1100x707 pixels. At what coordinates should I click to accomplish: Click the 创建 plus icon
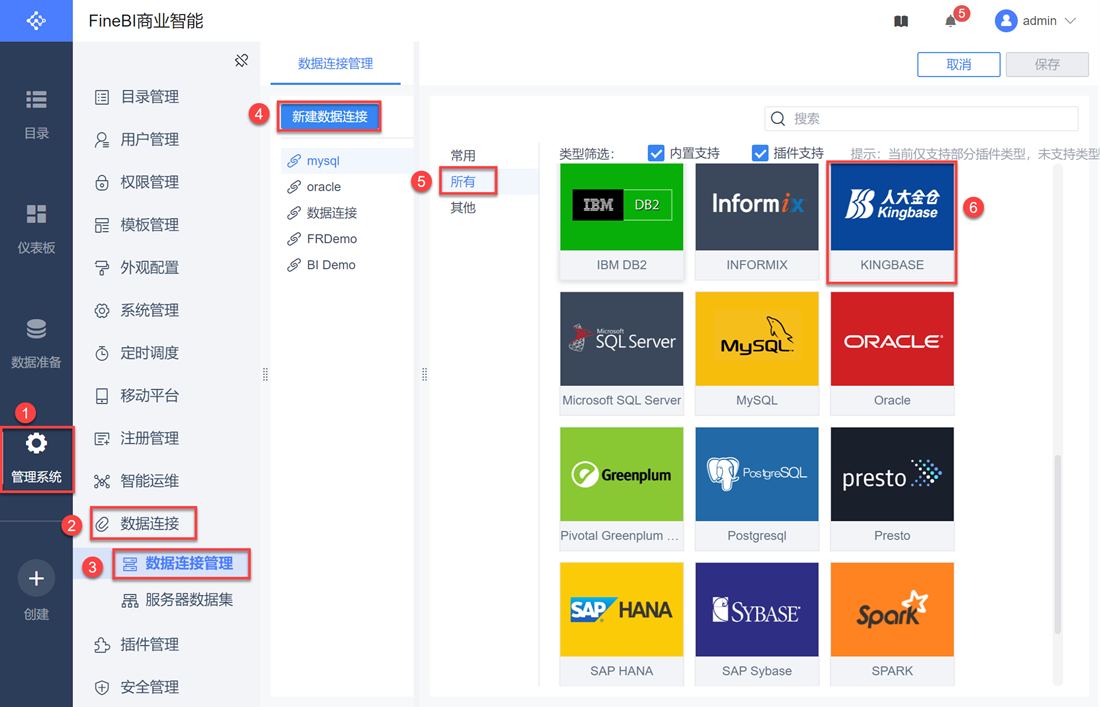click(x=36, y=579)
